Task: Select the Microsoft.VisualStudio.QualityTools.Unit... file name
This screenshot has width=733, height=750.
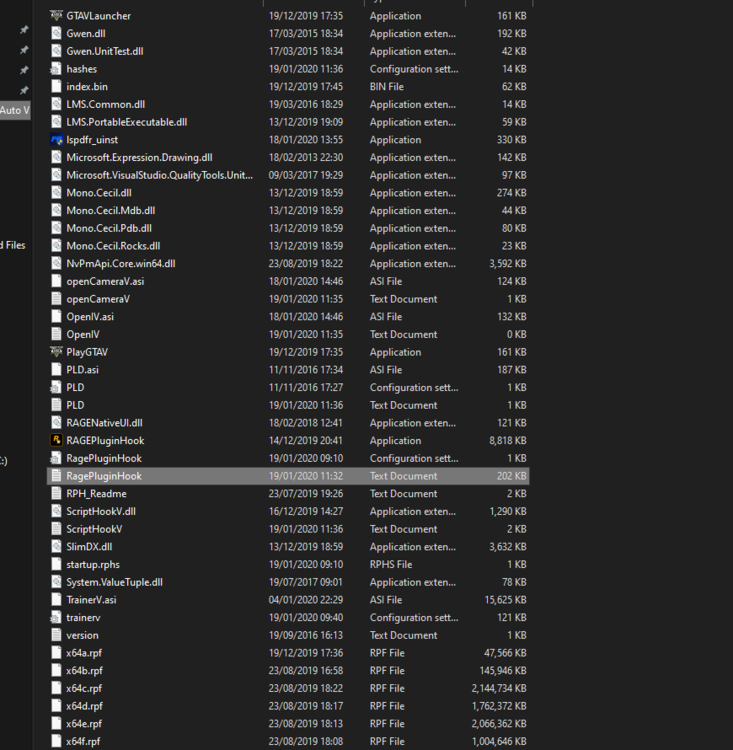Action: (x=160, y=175)
